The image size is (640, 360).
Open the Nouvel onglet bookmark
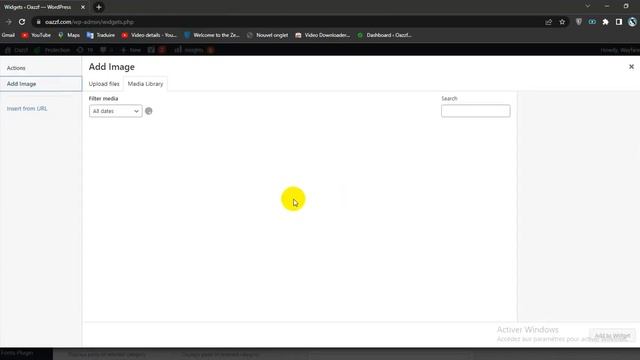(x=267, y=35)
